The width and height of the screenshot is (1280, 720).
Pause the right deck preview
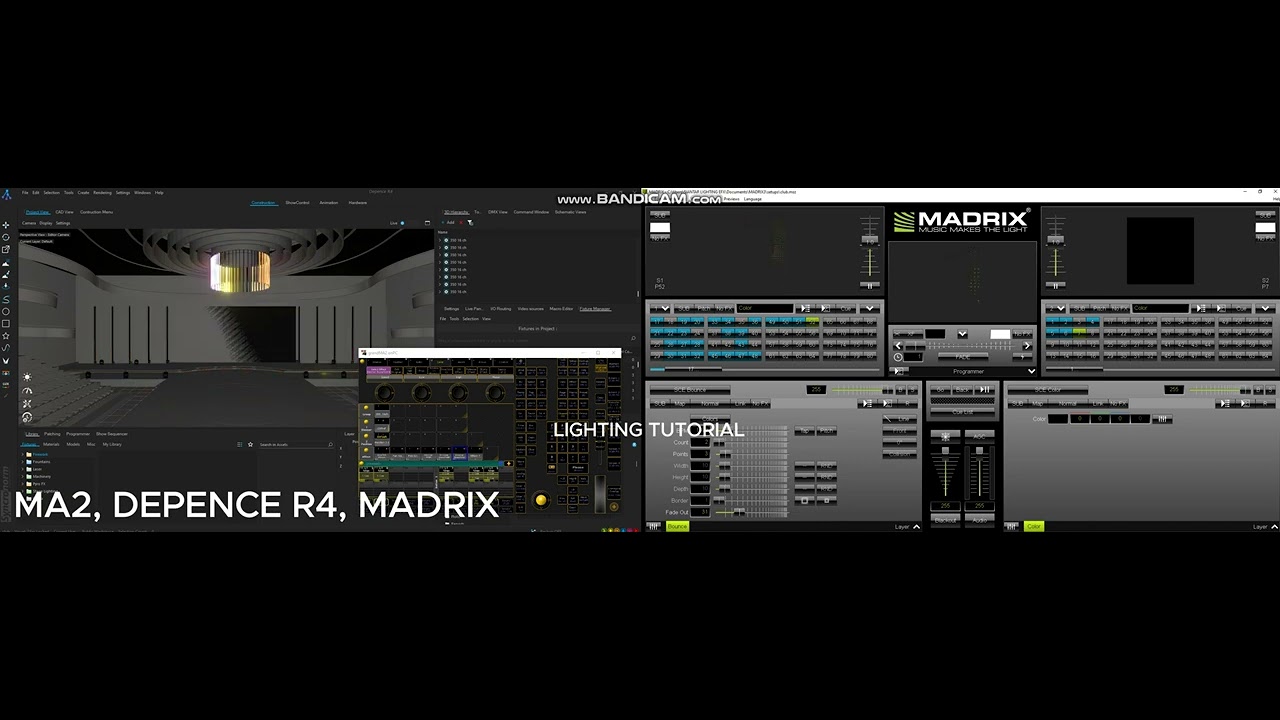coord(1055,285)
